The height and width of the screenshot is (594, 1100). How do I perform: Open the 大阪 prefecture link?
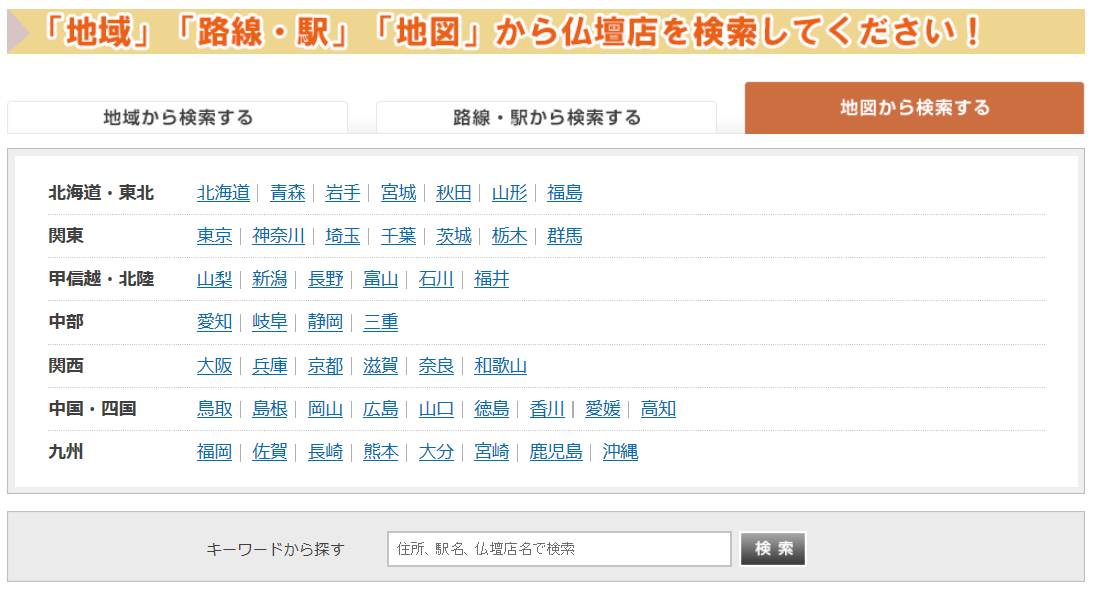click(x=214, y=366)
